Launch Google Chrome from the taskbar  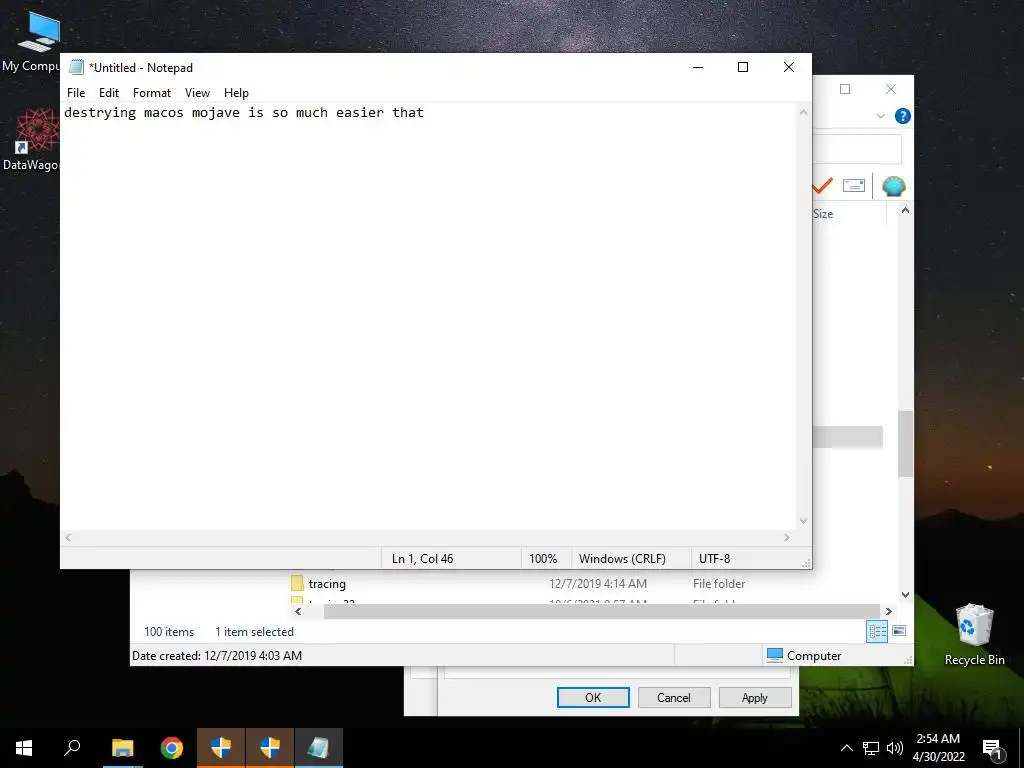tap(172, 748)
